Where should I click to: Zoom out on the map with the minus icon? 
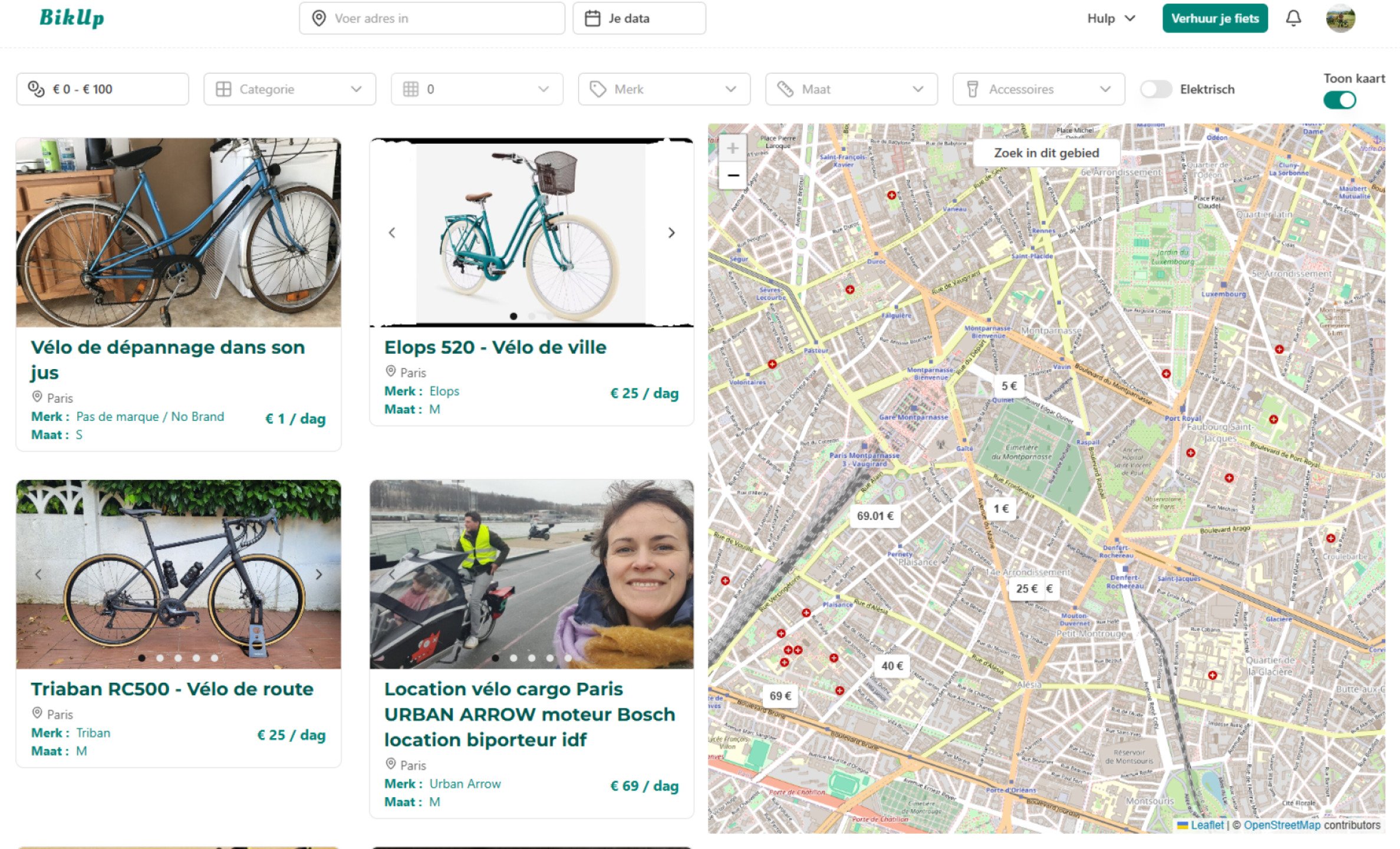tap(732, 175)
